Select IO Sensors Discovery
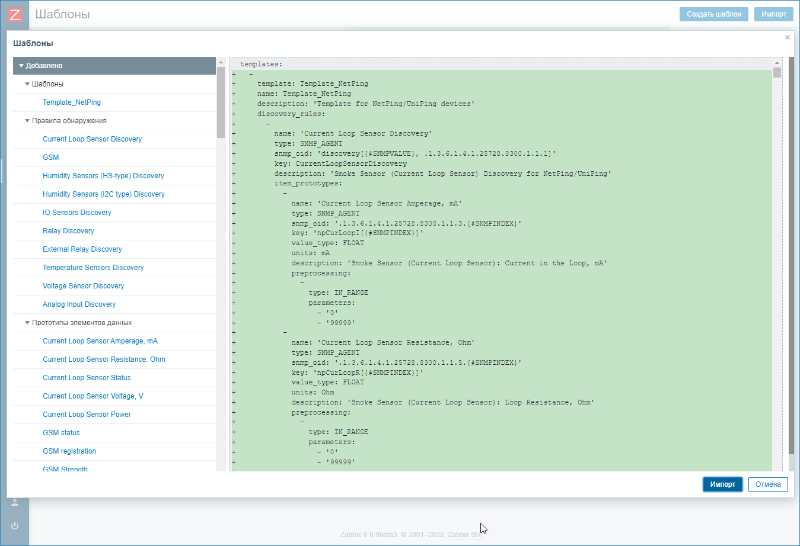 (77, 213)
